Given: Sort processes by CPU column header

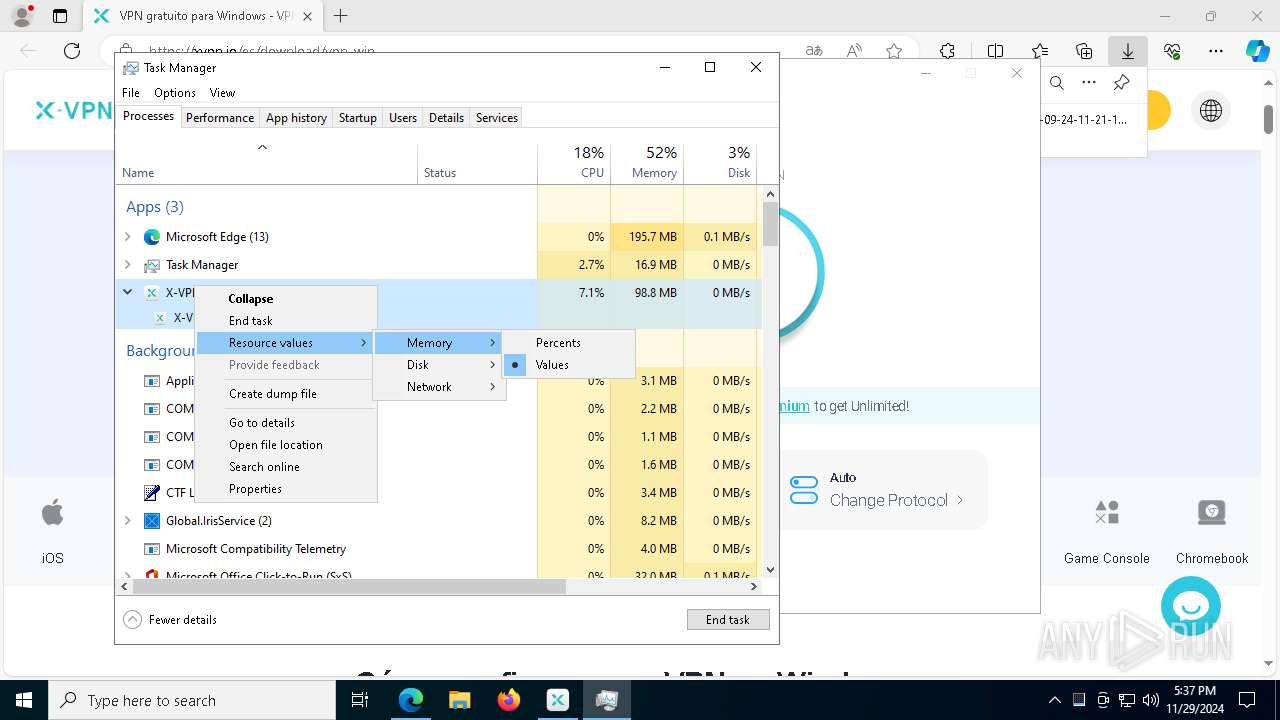Looking at the screenshot, I should tap(574, 164).
